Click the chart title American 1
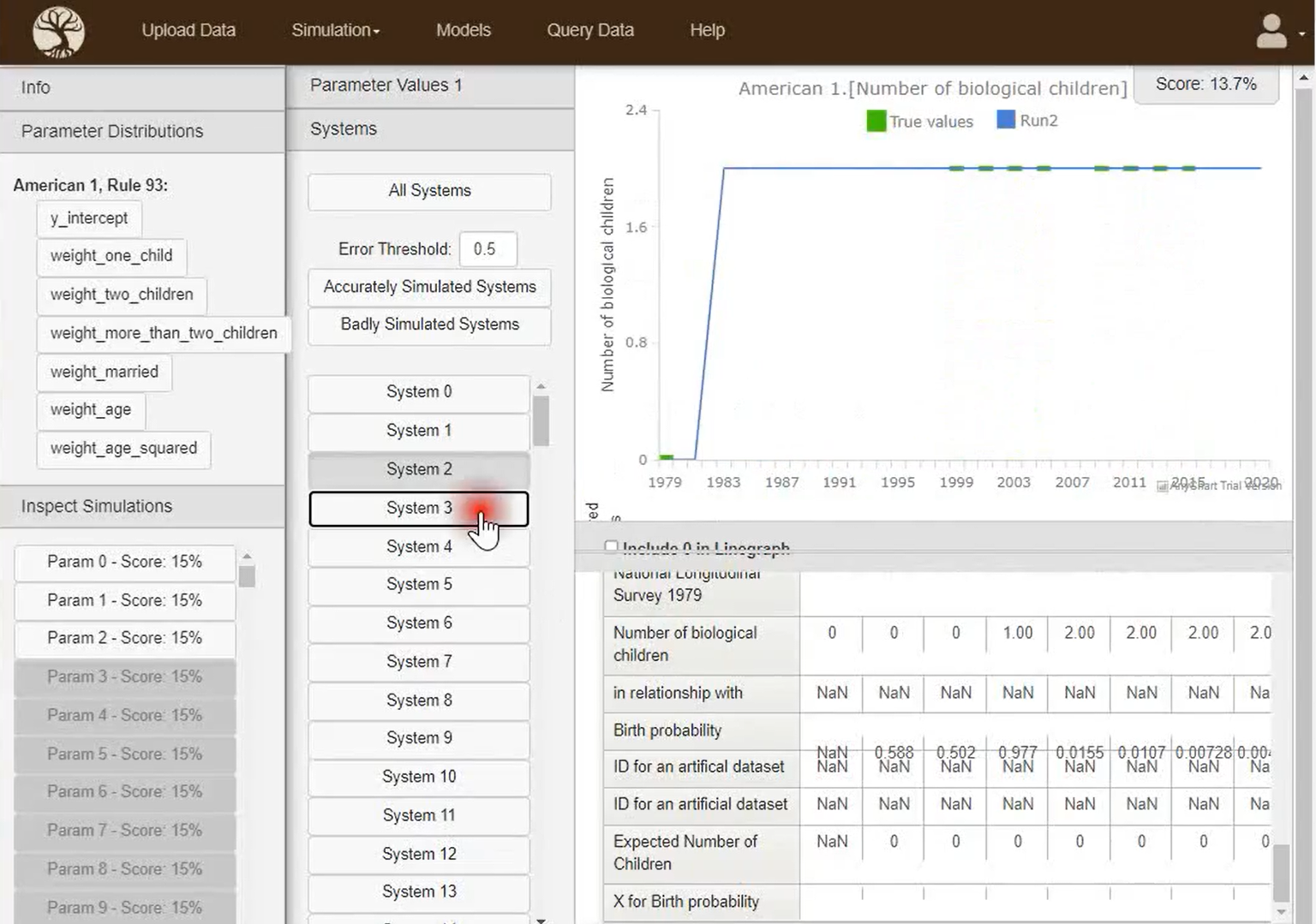Image resolution: width=1316 pixels, height=924 pixels. (932, 88)
